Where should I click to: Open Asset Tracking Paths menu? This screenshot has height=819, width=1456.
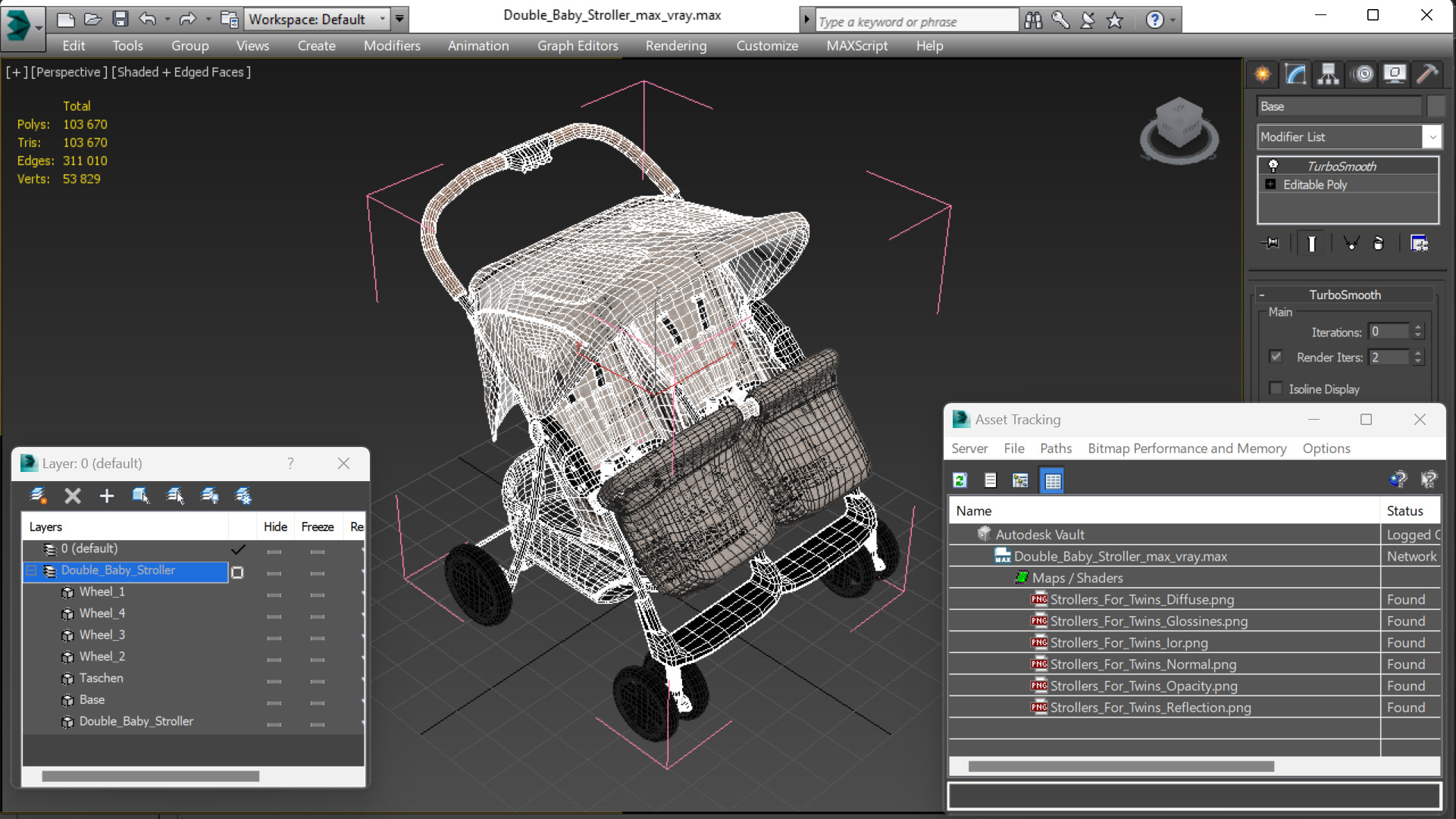(x=1056, y=449)
